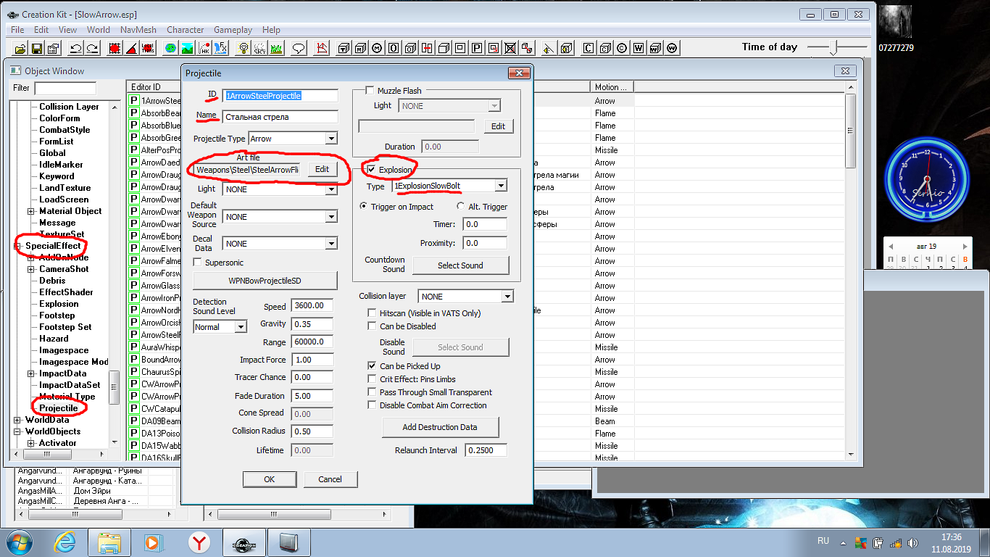
Task: Expand the WorldData tree node
Action: pyautogui.click(x=19, y=420)
